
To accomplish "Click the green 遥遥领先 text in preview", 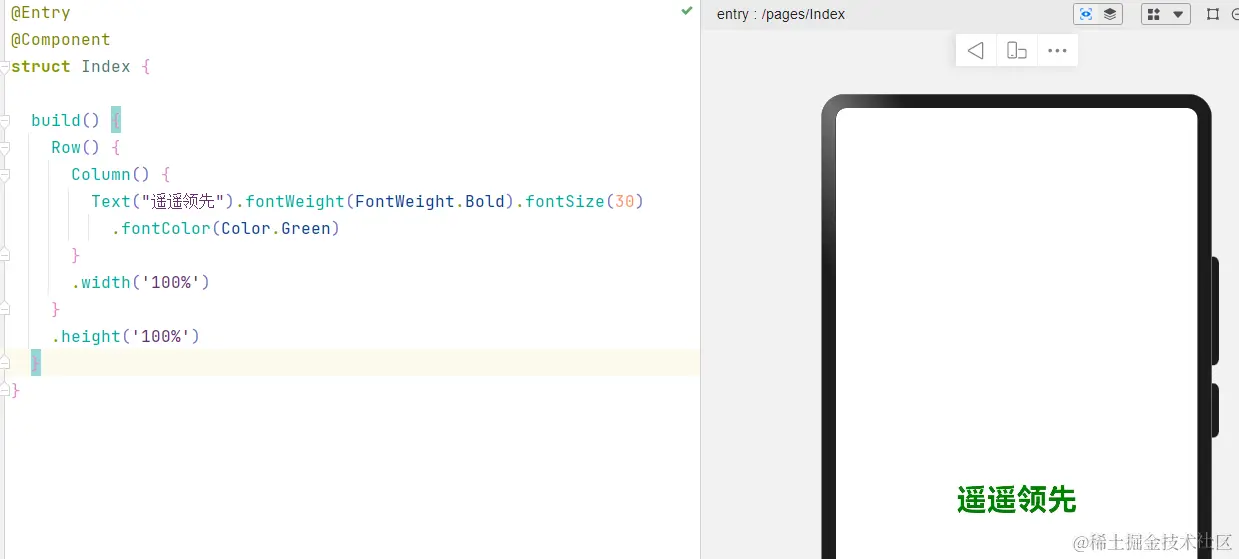I will click(x=1016, y=500).
